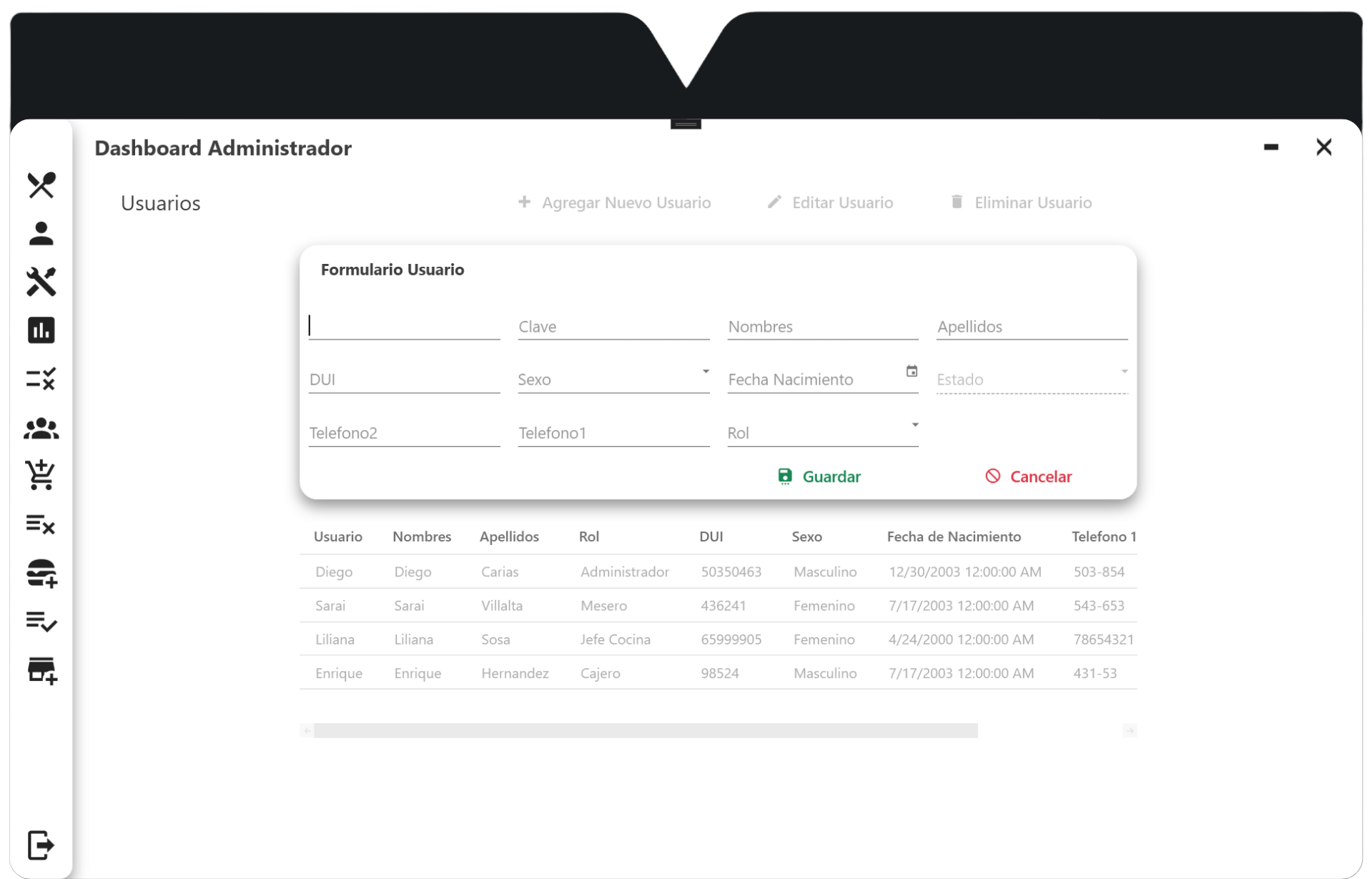Click the logout icon at sidebar bottom
The width and height of the screenshot is (1372, 879).
click(x=41, y=845)
